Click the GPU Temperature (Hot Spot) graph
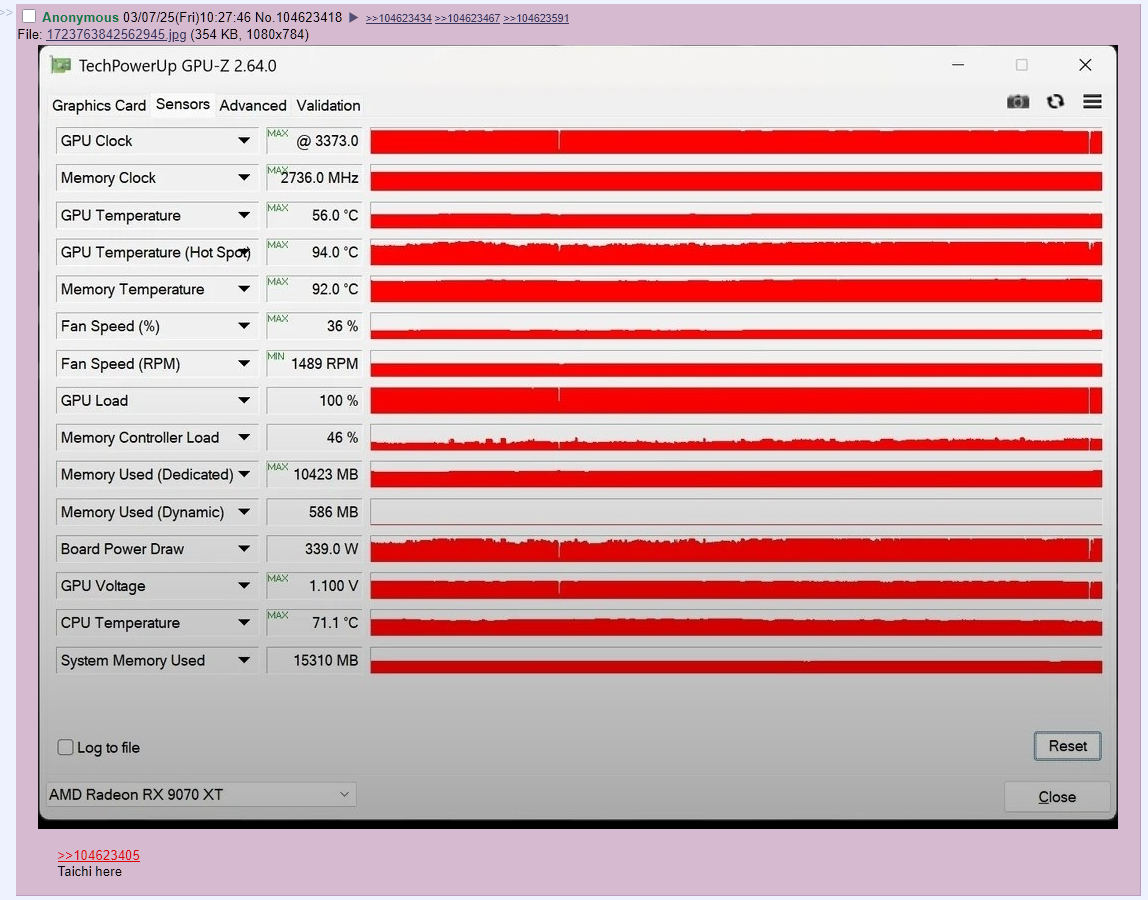Screen dimensions: 1148x900 coord(736,252)
